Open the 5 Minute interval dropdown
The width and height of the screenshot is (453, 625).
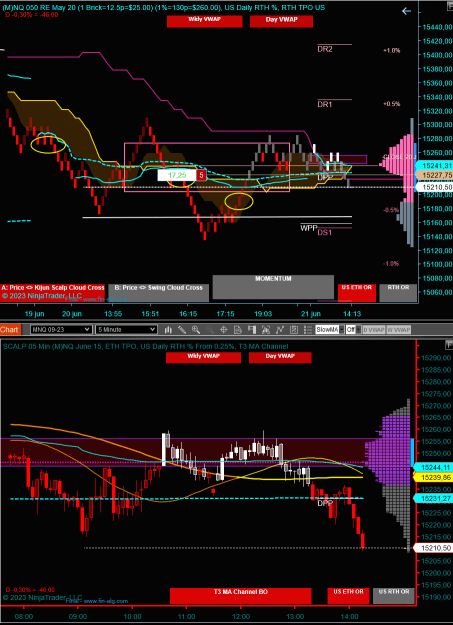pyautogui.click(x=126, y=330)
